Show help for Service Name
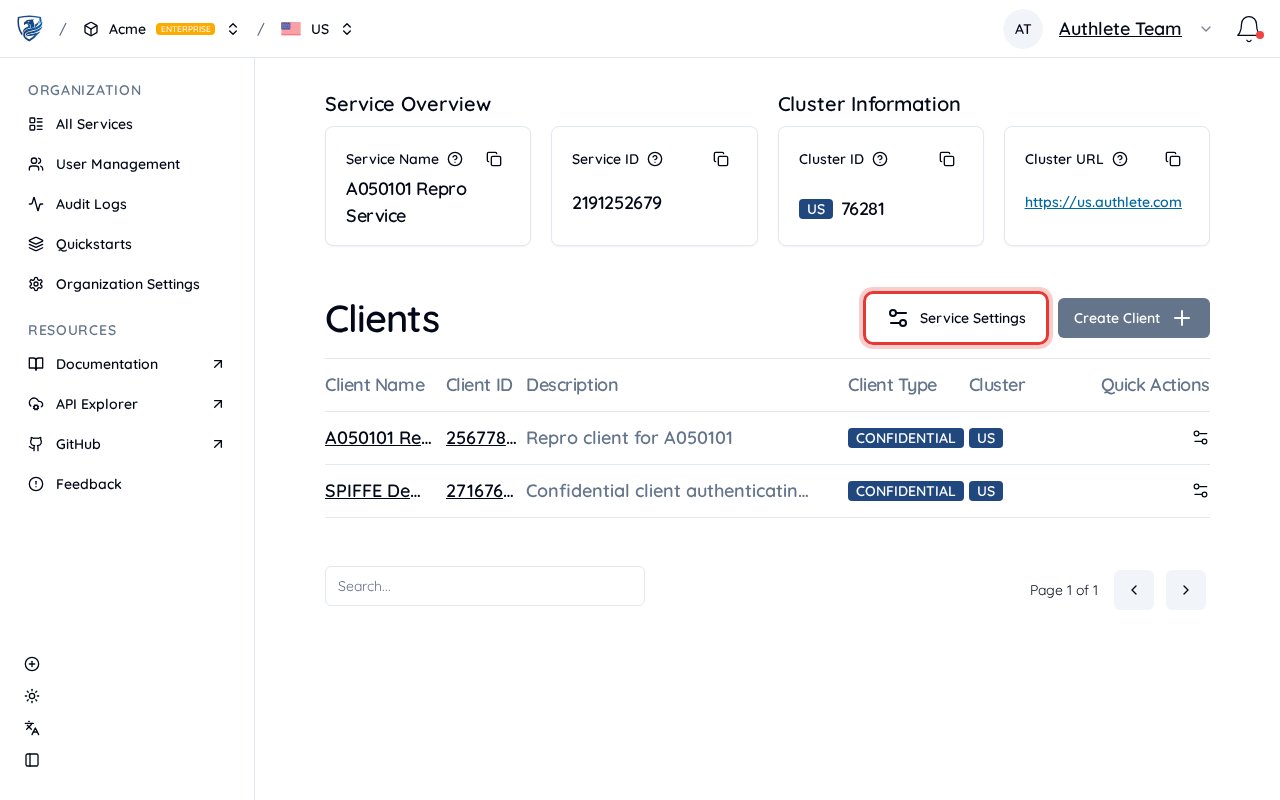This screenshot has width=1280, height=800. (455, 159)
